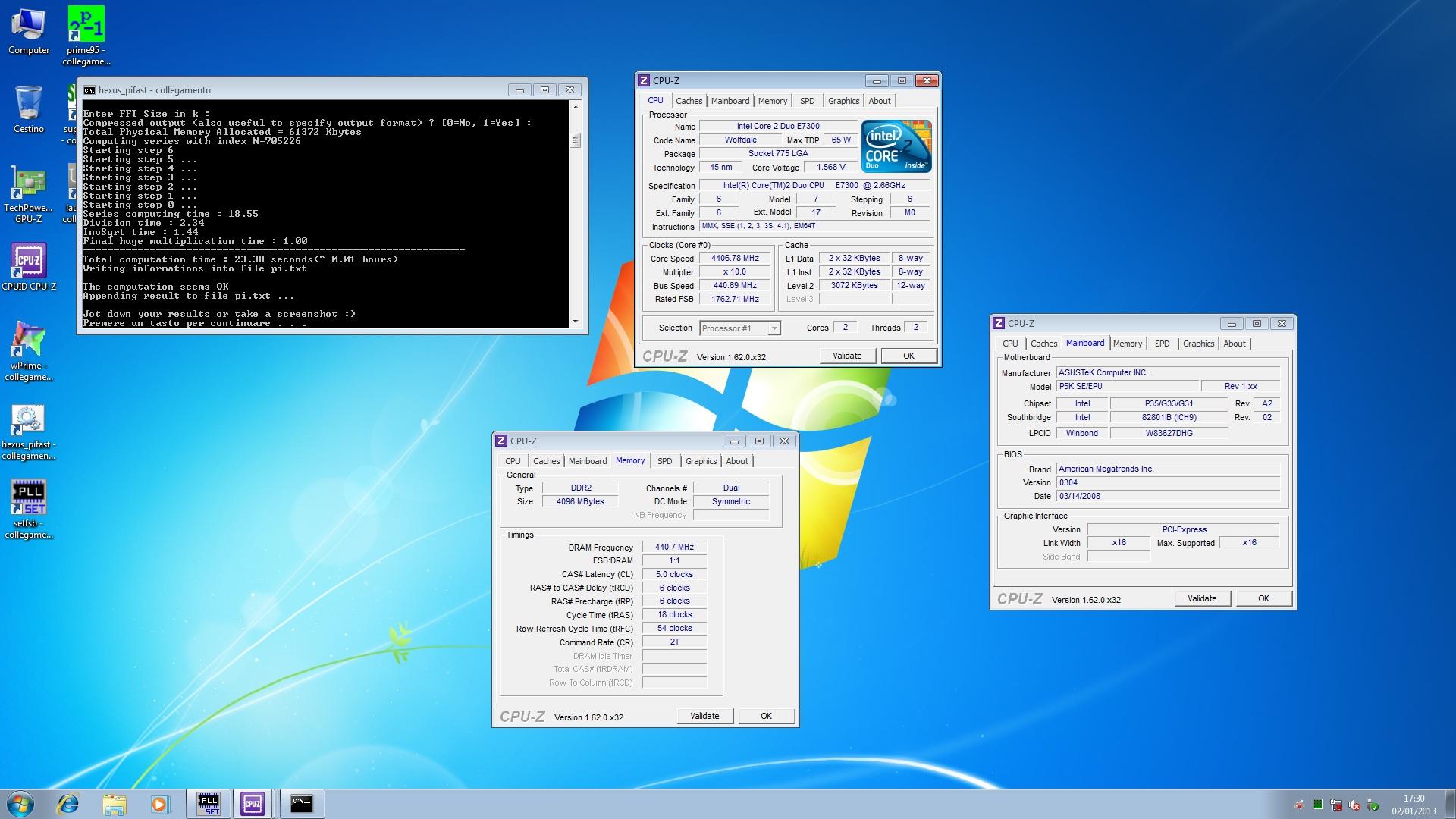
Task: Click the network tray icon
Action: [x=1336, y=805]
